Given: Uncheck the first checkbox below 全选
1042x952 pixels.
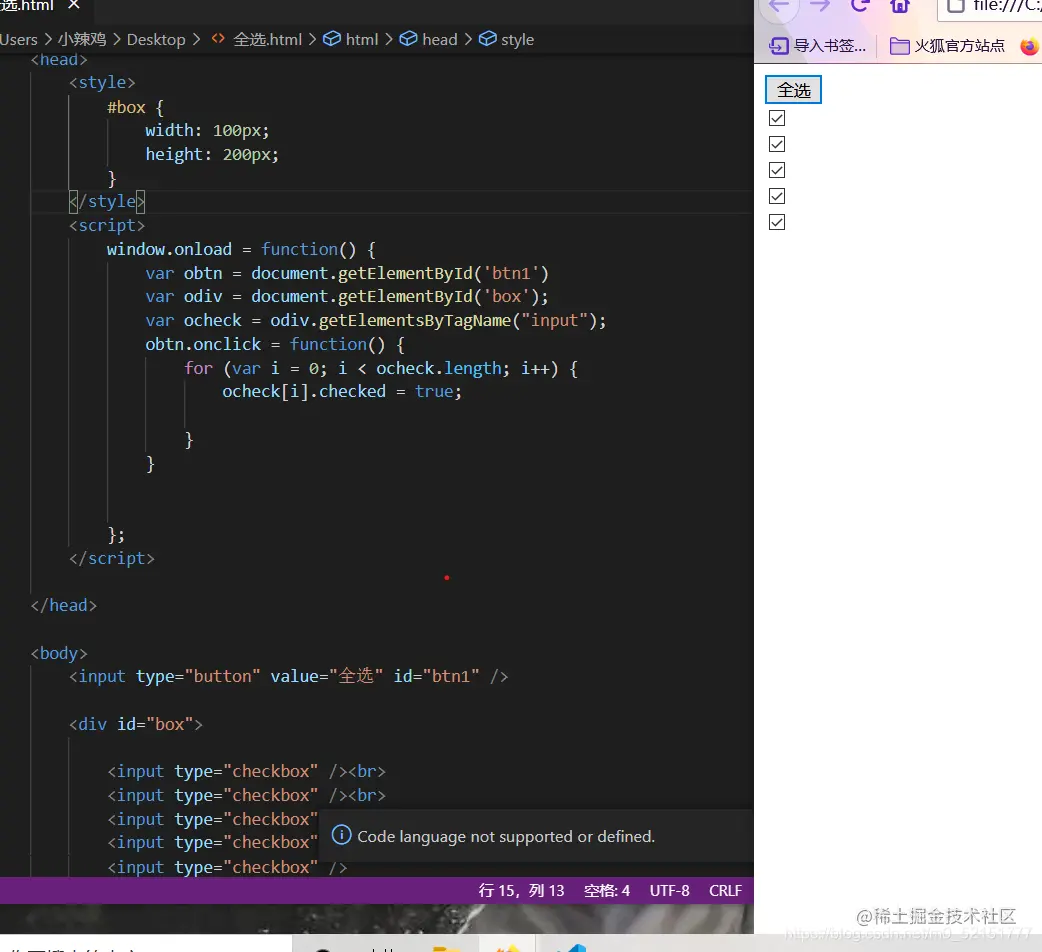Looking at the screenshot, I should click(x=776, y=118).
